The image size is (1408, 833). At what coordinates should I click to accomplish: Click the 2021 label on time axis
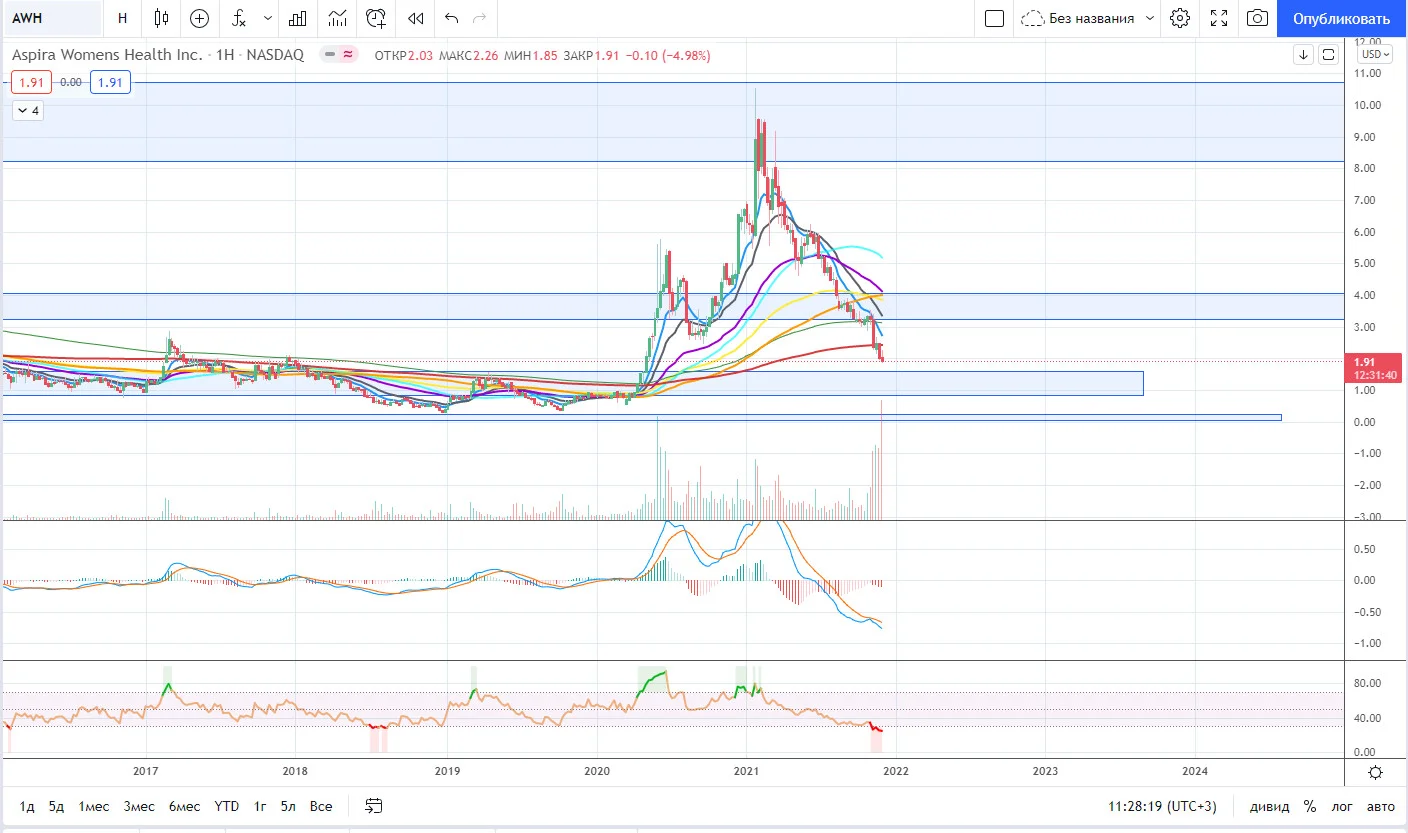click(x=746, y=771)
